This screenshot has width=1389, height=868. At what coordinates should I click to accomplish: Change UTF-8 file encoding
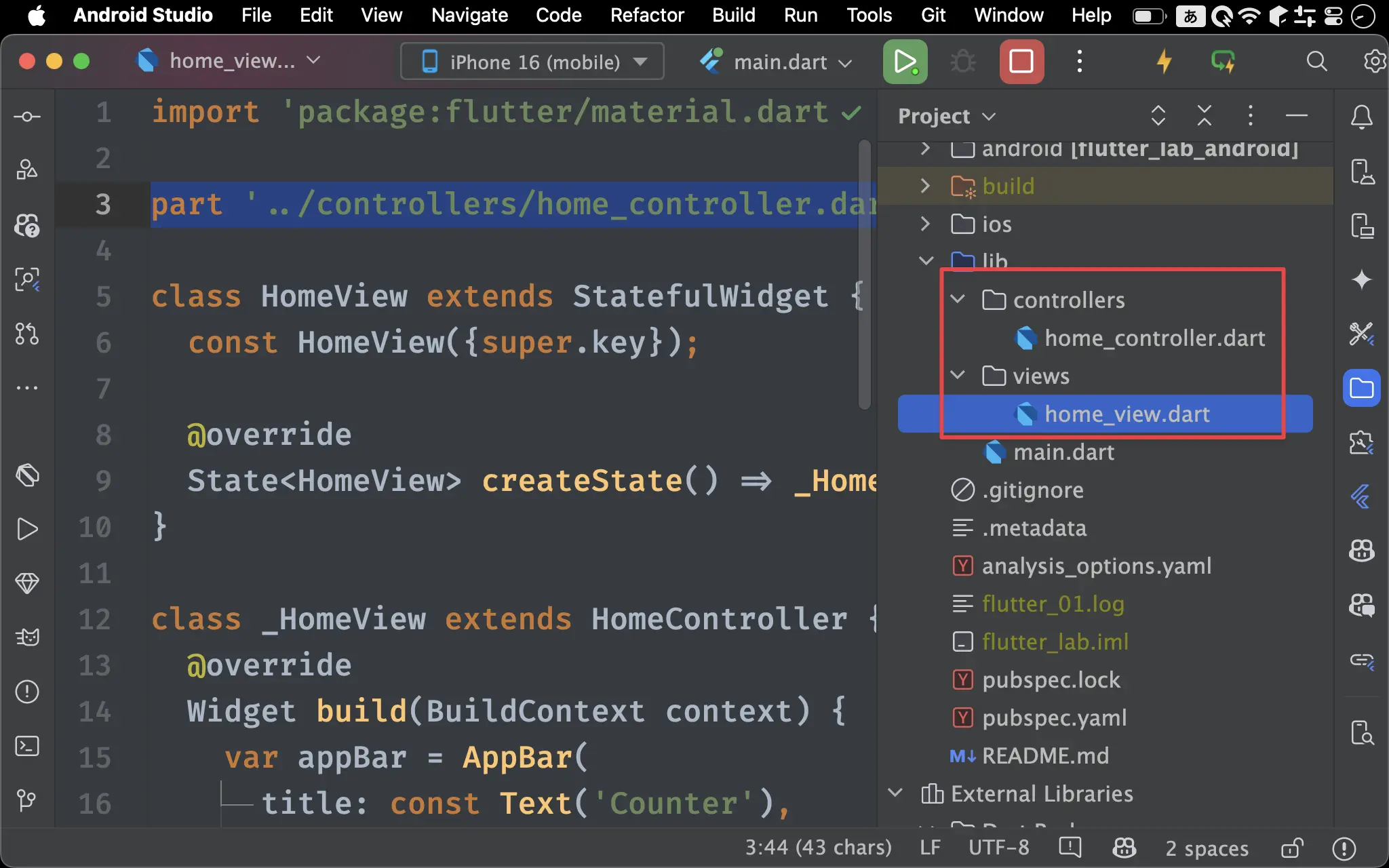tap(998, 848)
